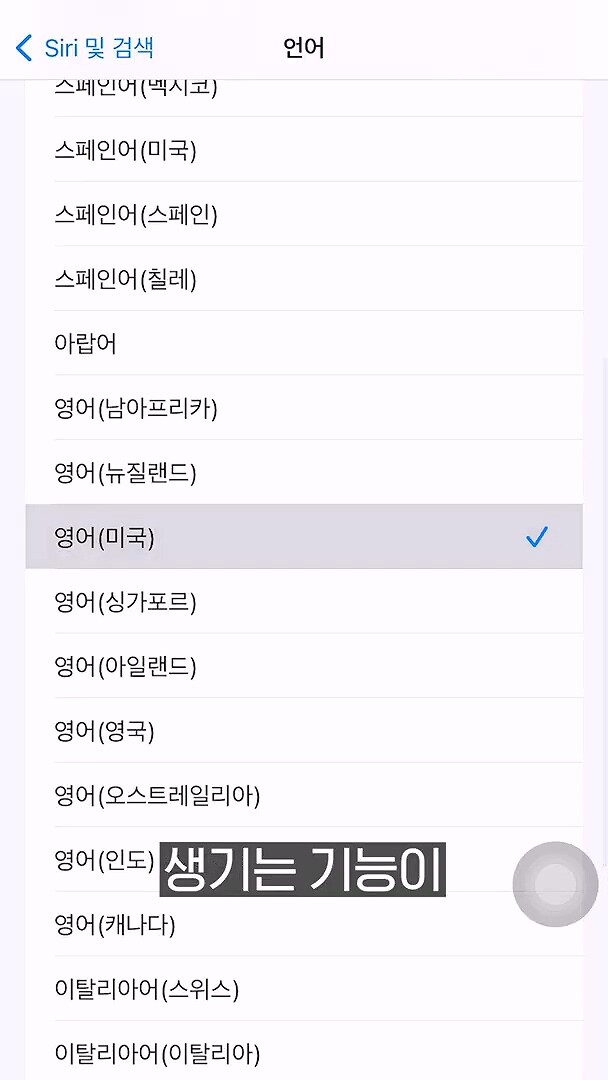Tap the checkmark on 영어(미국)
Image resolution: width=608 pixels, height=1080 pixels.
[x=537, y=538]
